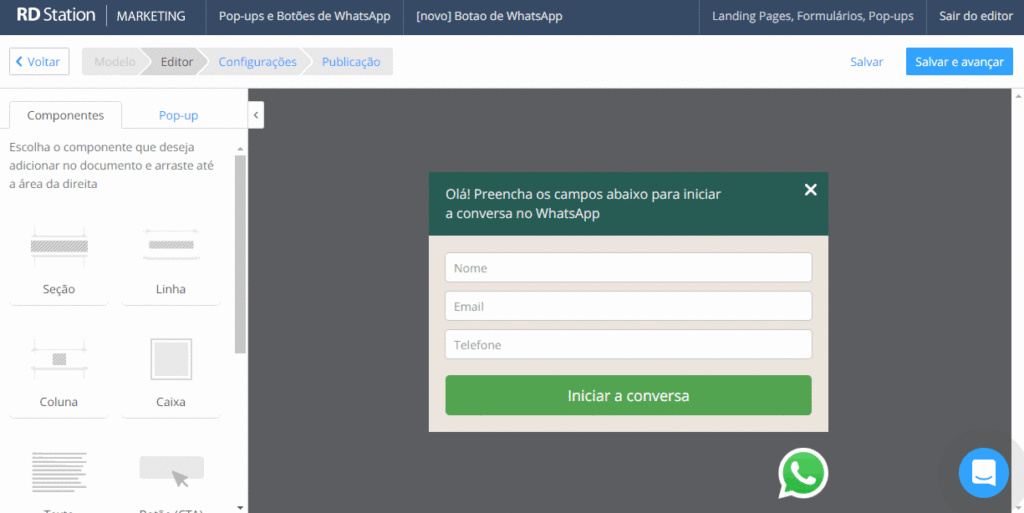
Task: Click the canvas scroll-up arrow
Action: [x=1018, y=96]
